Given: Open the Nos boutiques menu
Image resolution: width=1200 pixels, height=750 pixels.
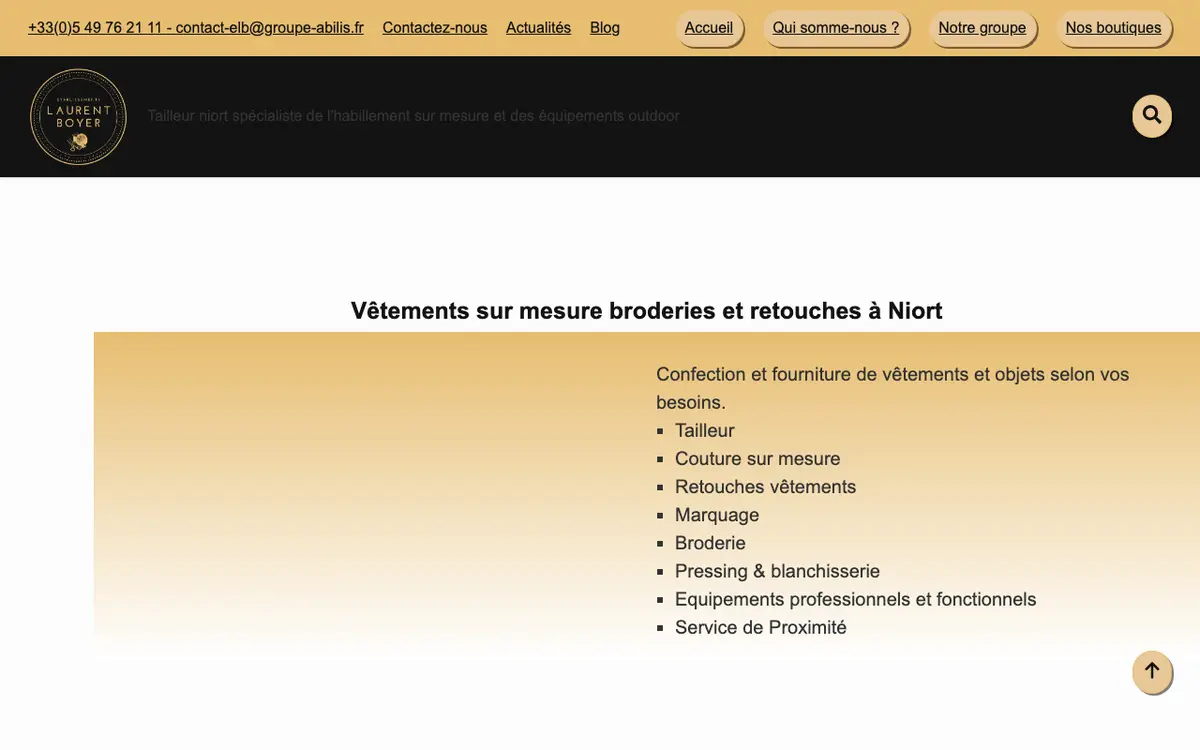Looking at the screenshot, I should 1114,28.
